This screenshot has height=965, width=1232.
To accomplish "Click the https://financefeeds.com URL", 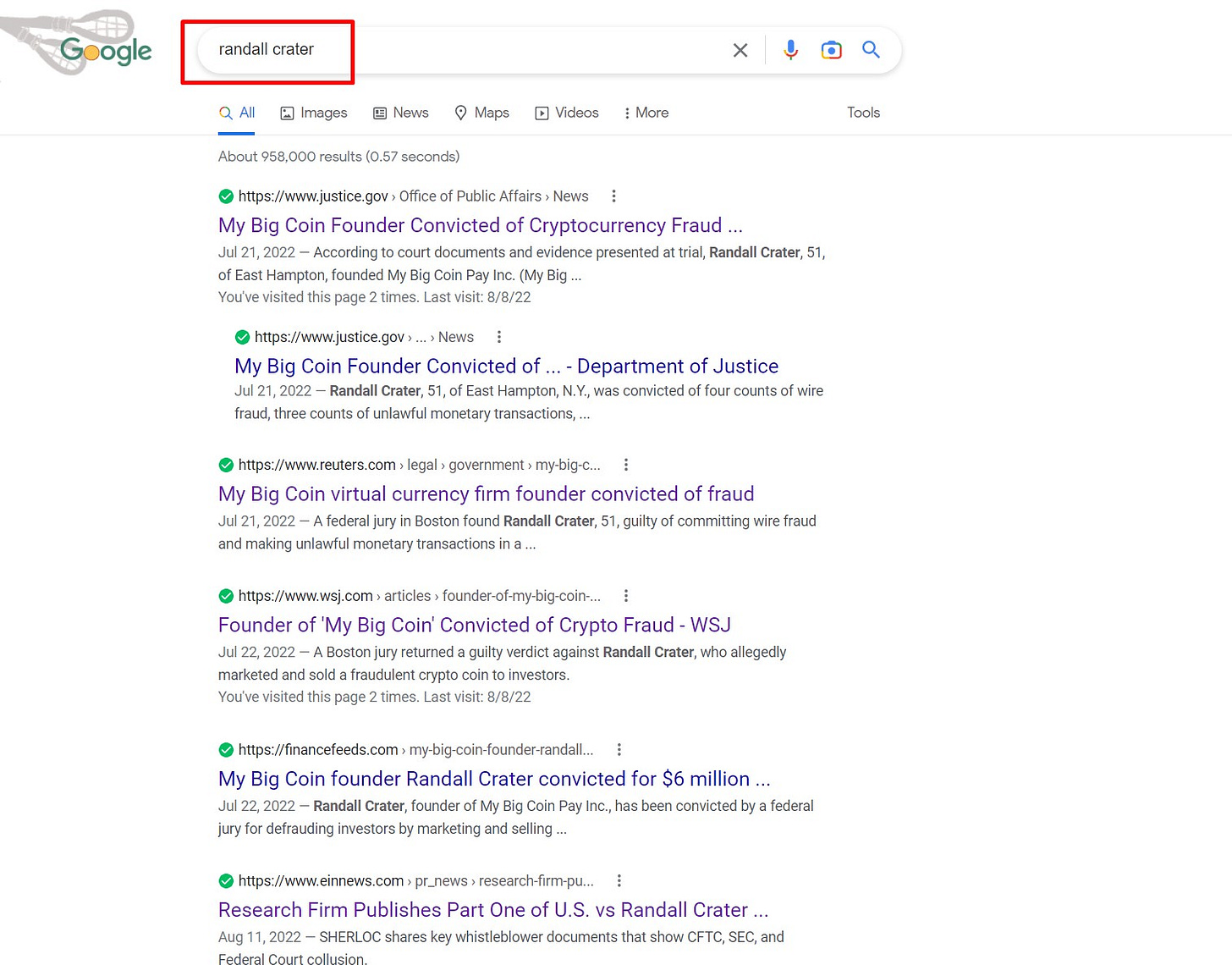I will (415, 750).
